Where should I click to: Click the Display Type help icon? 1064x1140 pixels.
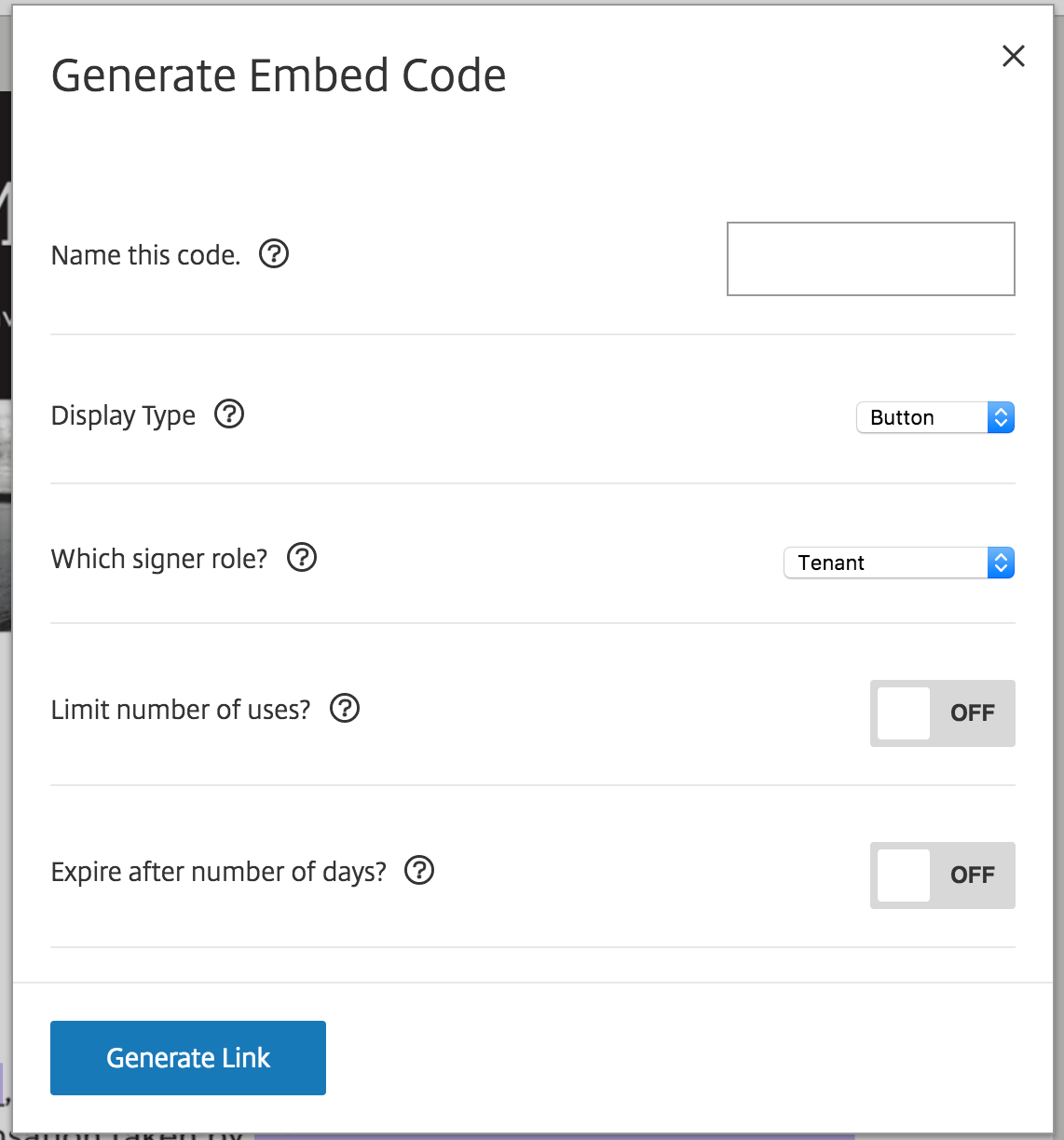[229, 414]
